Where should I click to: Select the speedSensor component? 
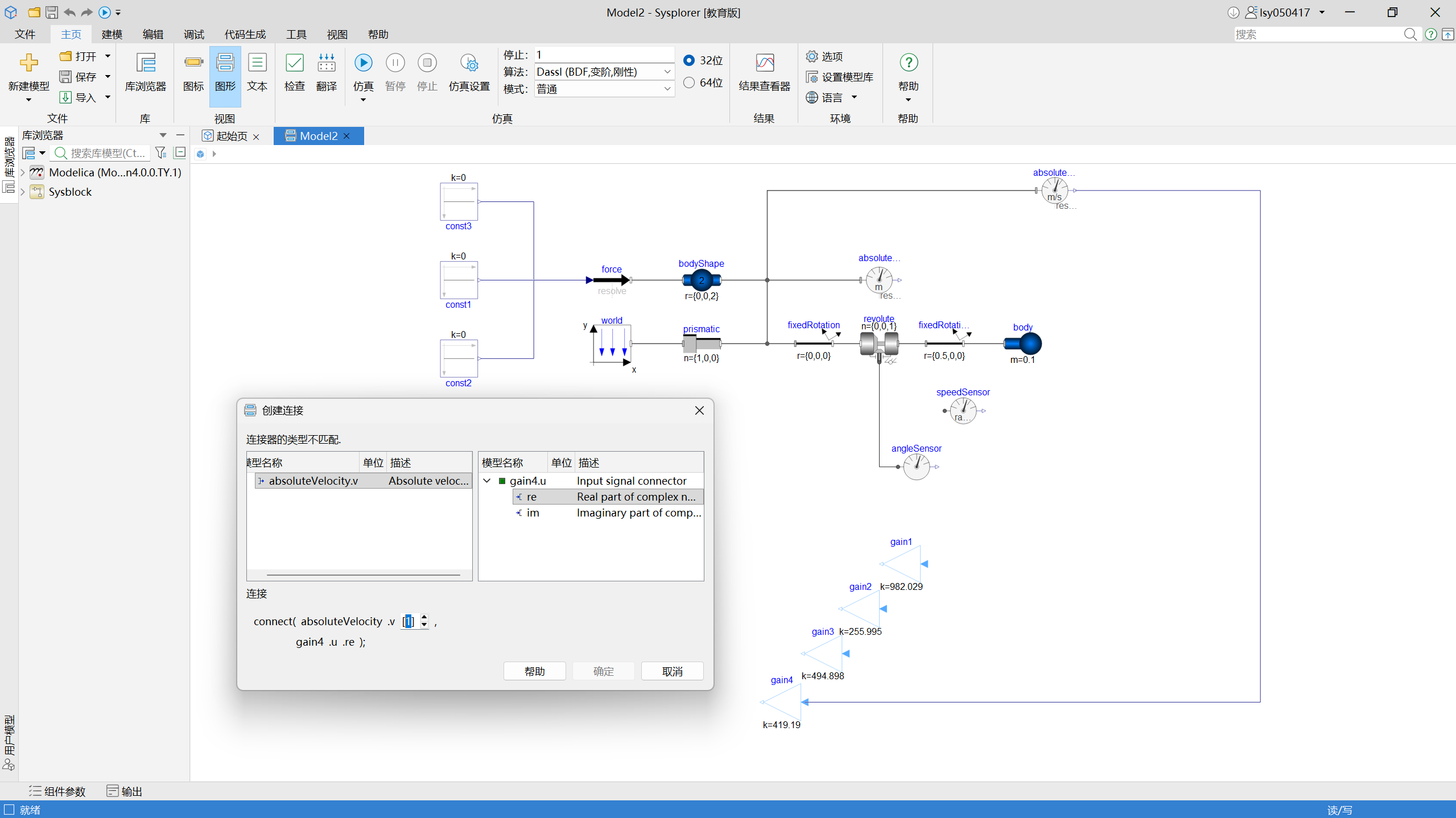click(963, 410)
